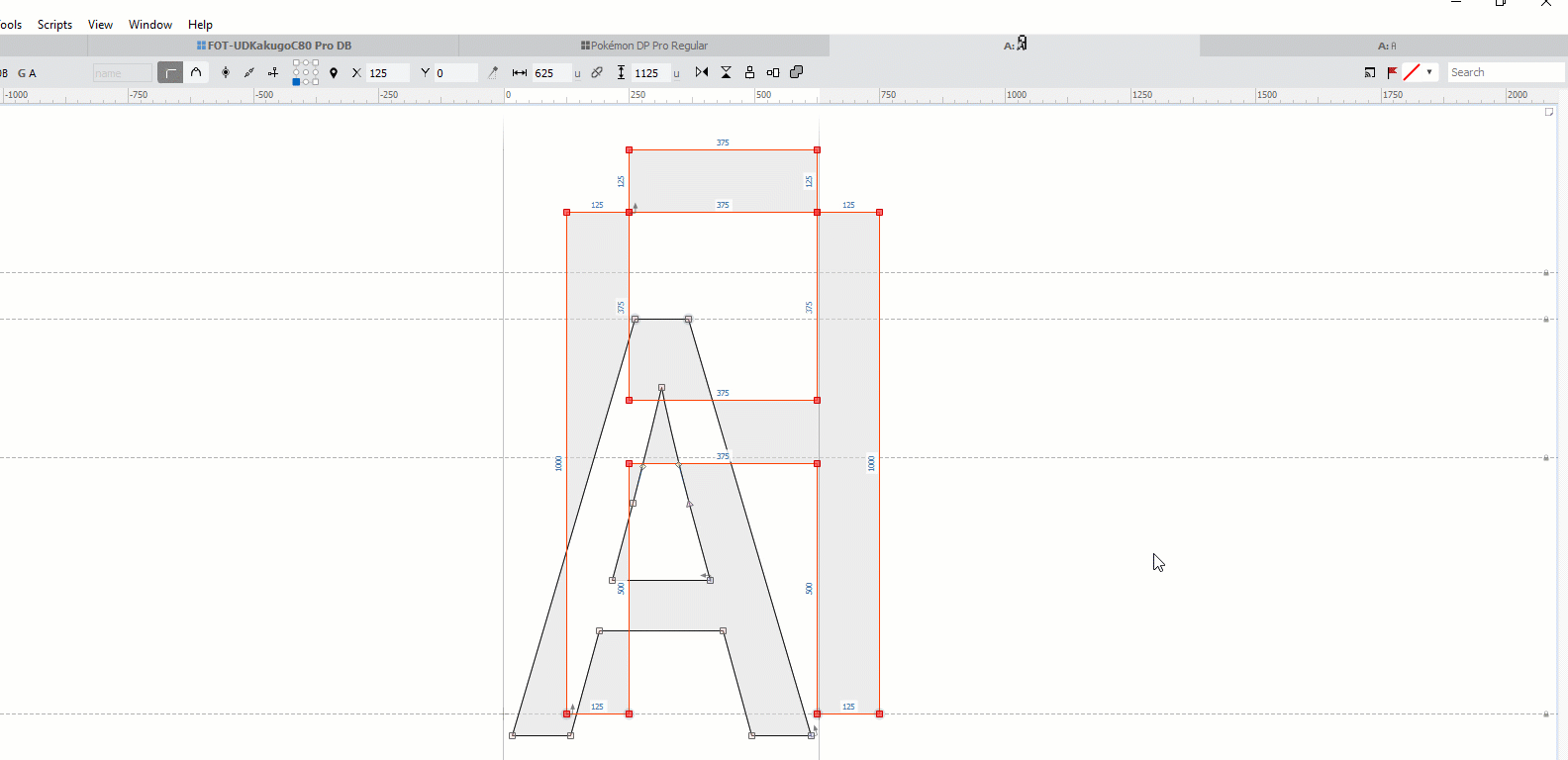1568x760 pixels.
Task: Flip the selection vertically
Action: point(726,72)
